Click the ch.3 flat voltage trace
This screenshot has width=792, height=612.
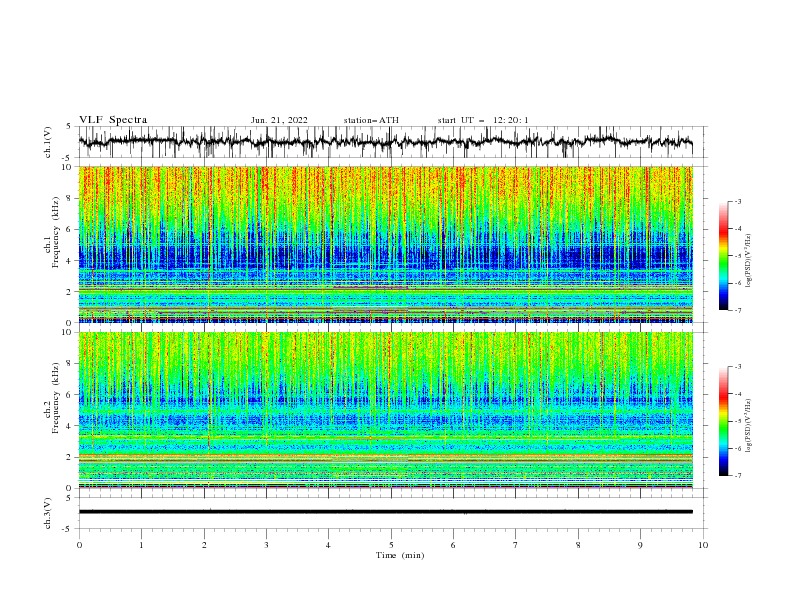point(385,512)
